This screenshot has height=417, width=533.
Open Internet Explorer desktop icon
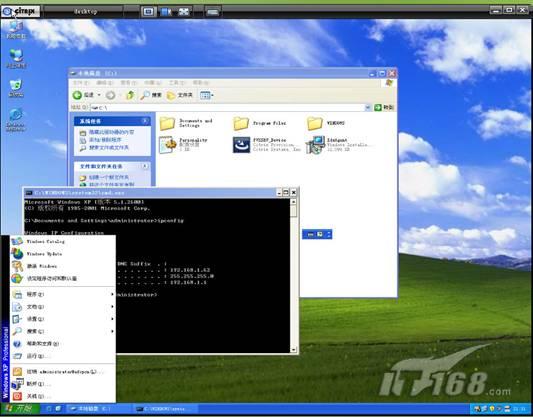coord(16,119)
